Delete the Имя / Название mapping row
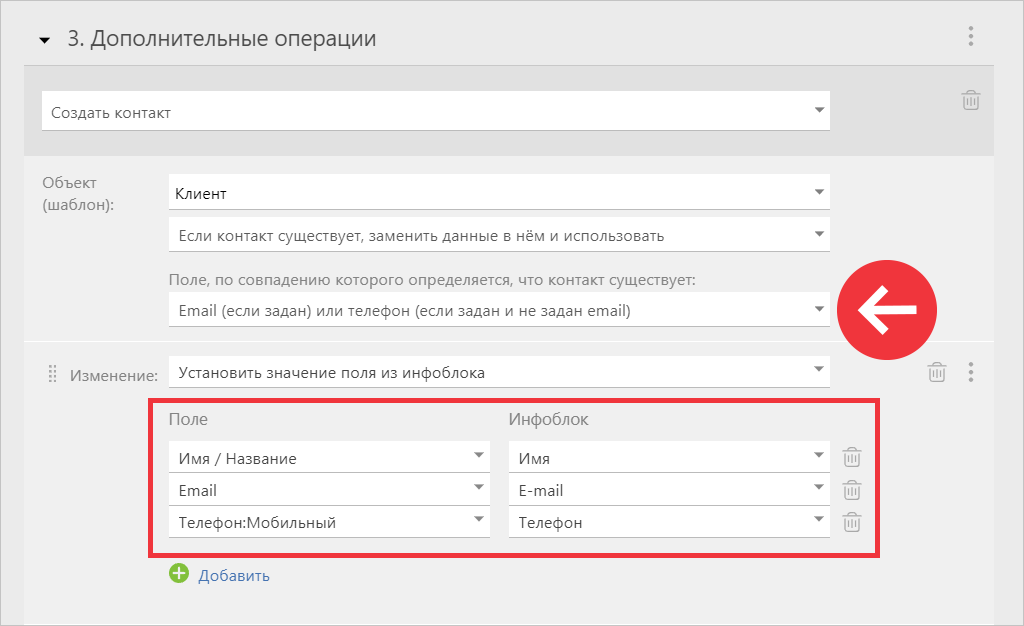This screenshot has width=1024, height=626. click(x=852, y=457)
